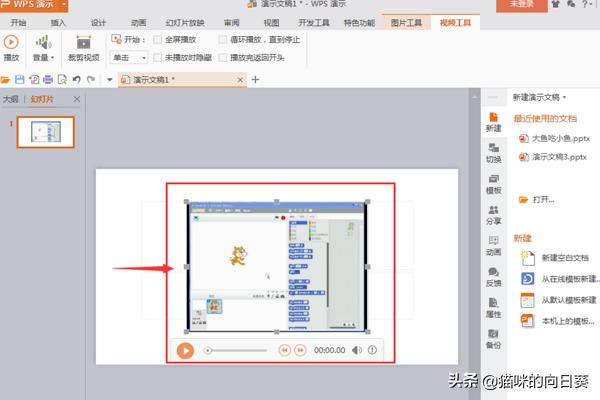Switch to the 图片工具 tab
Screen dimensions: 600x400
406,23
